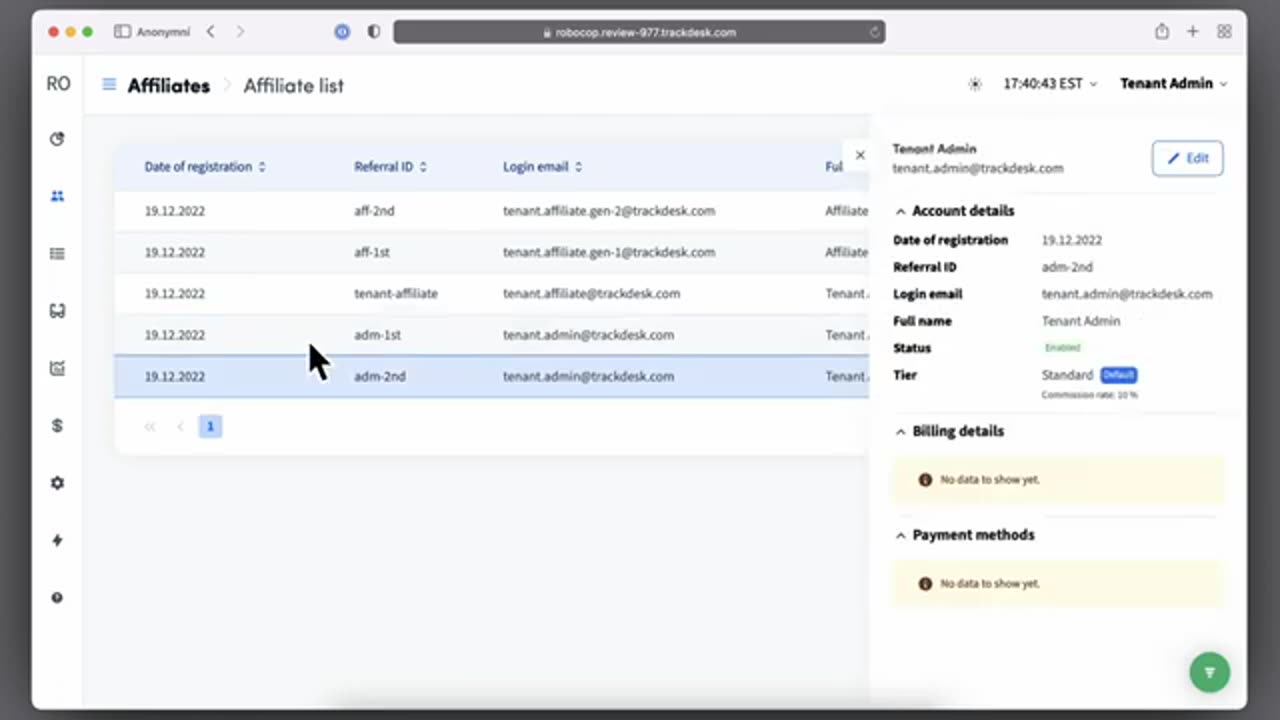Click the browser share icon

pyautogui.click(x=1161, y=32)
